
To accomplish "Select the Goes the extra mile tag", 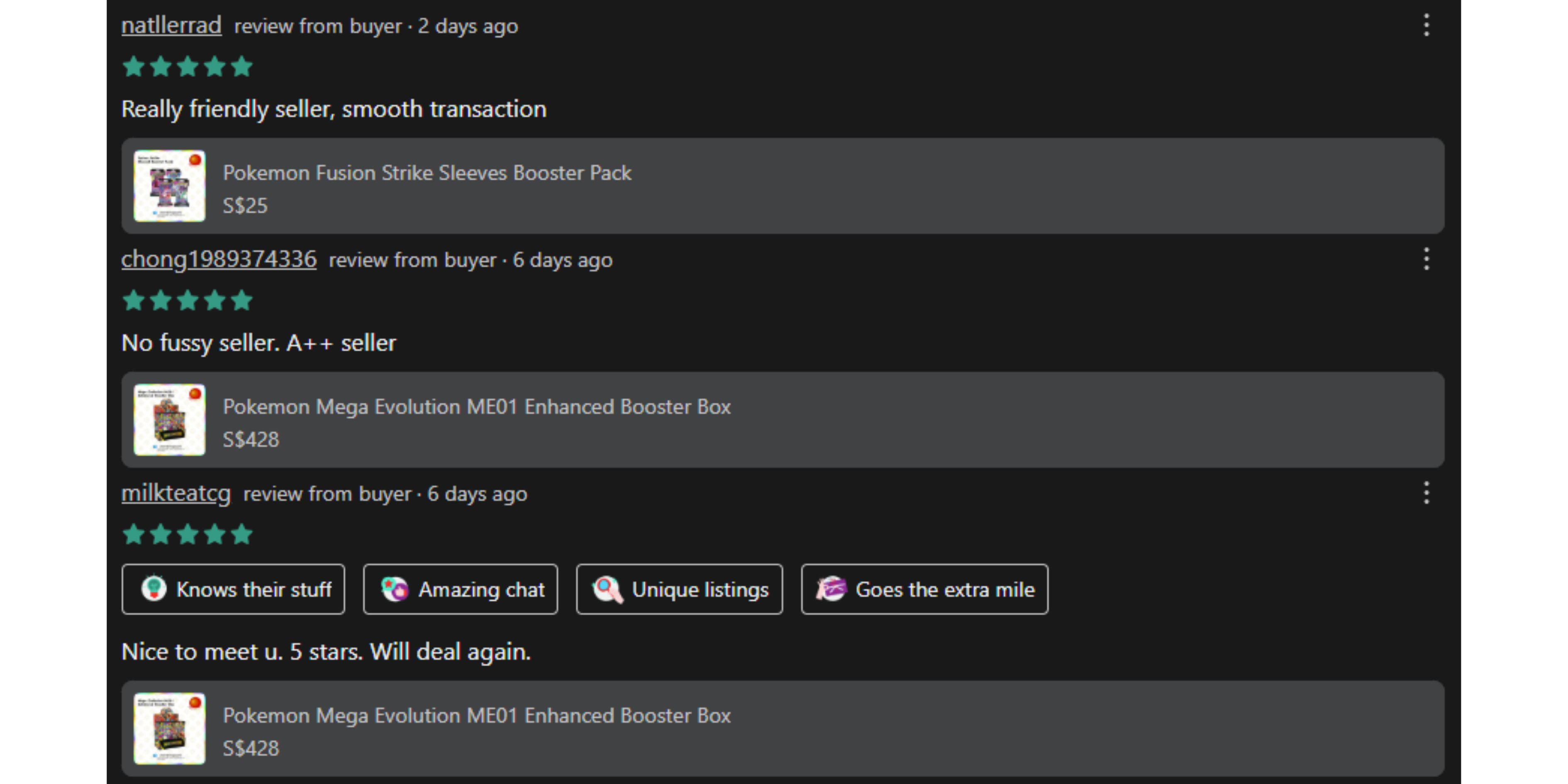I will [924, 589].
